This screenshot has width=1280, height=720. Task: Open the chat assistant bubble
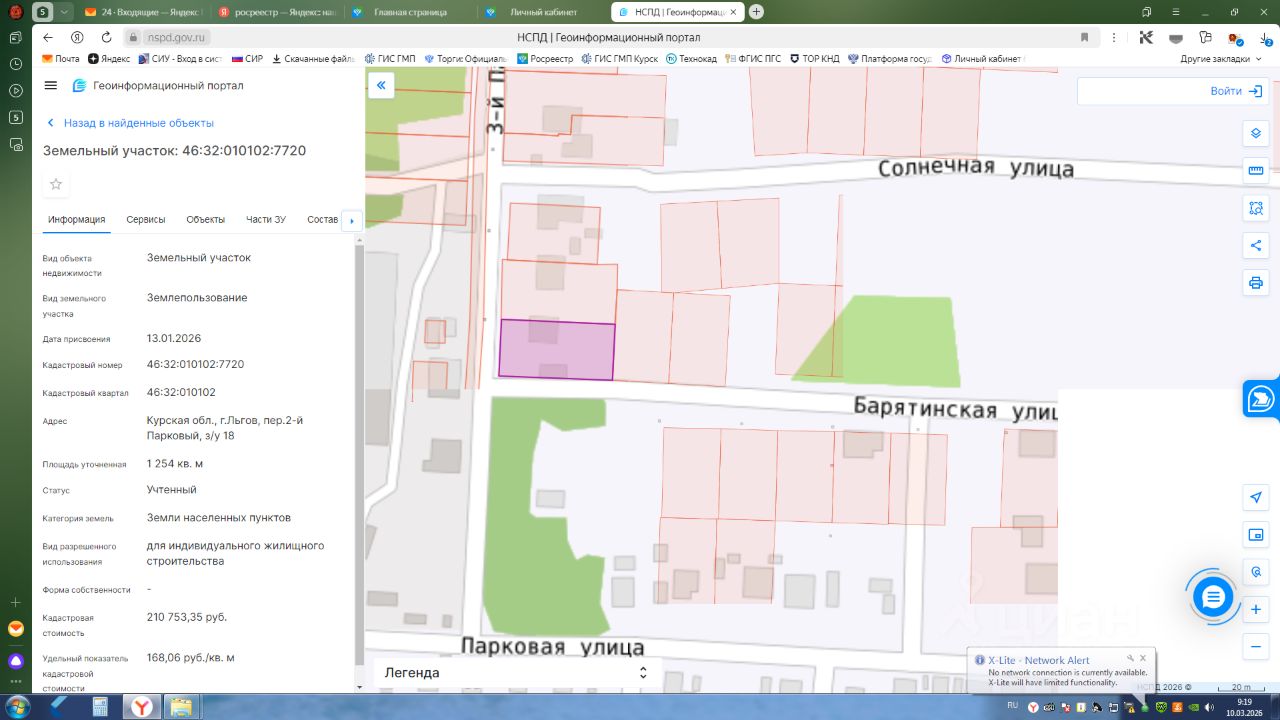click(1213, 597)
